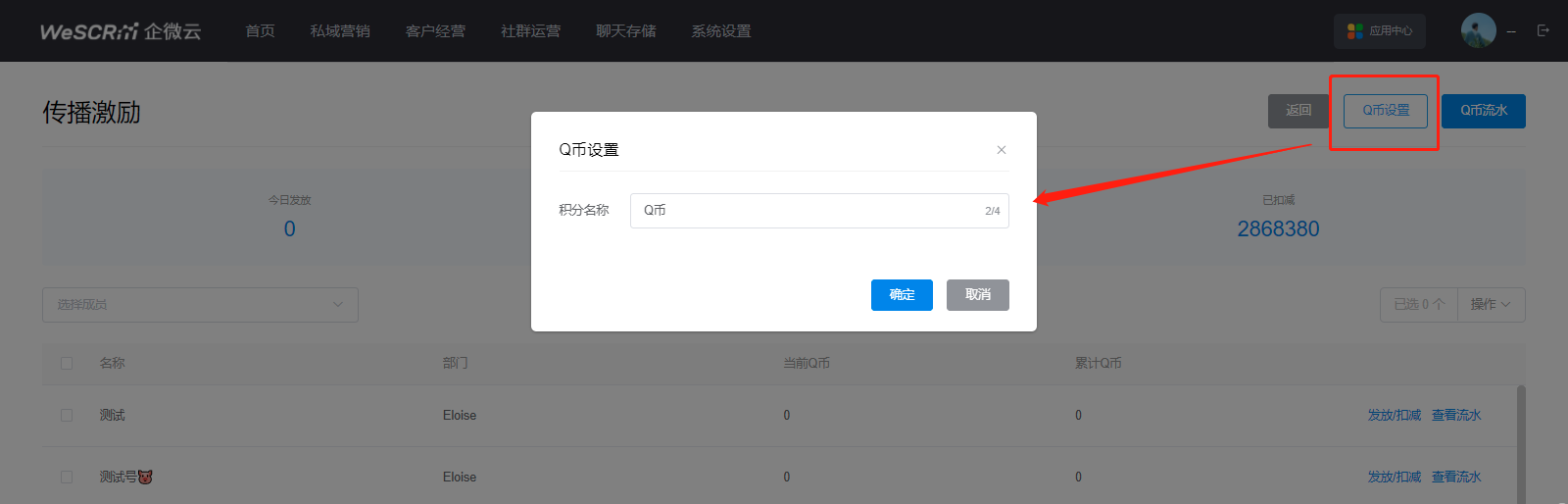1568x504 pixels.
Task: Check the box for the 测试号 row
Action: (x=67, y=478)
